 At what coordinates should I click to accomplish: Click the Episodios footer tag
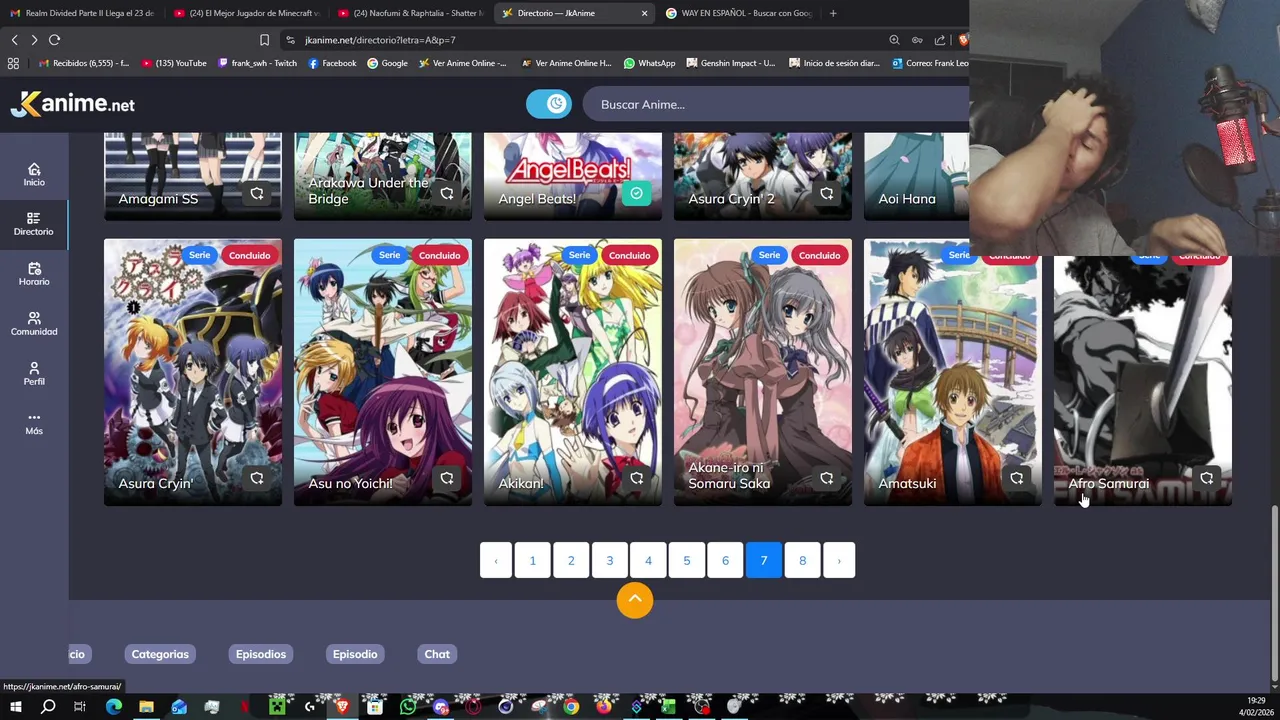pos(261,654)
